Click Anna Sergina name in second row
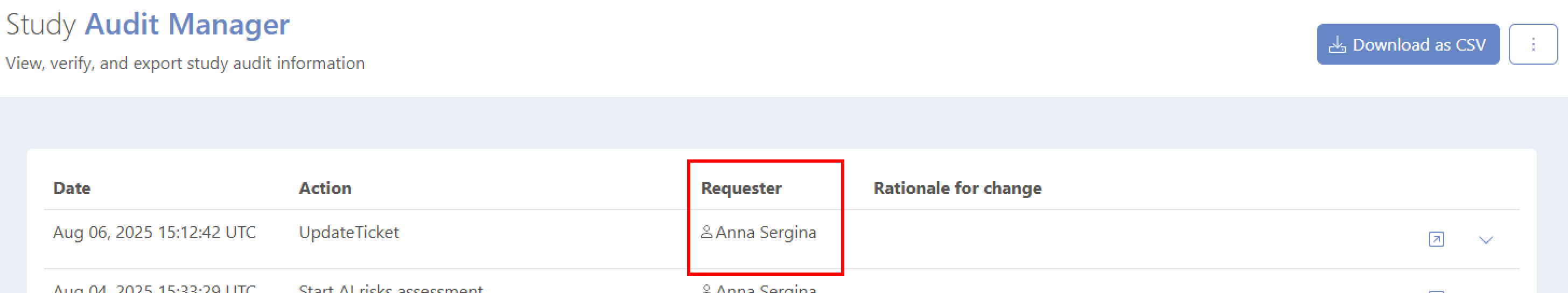The height and width of the screenshot is (293, 1568). click(x=766, y=289)
